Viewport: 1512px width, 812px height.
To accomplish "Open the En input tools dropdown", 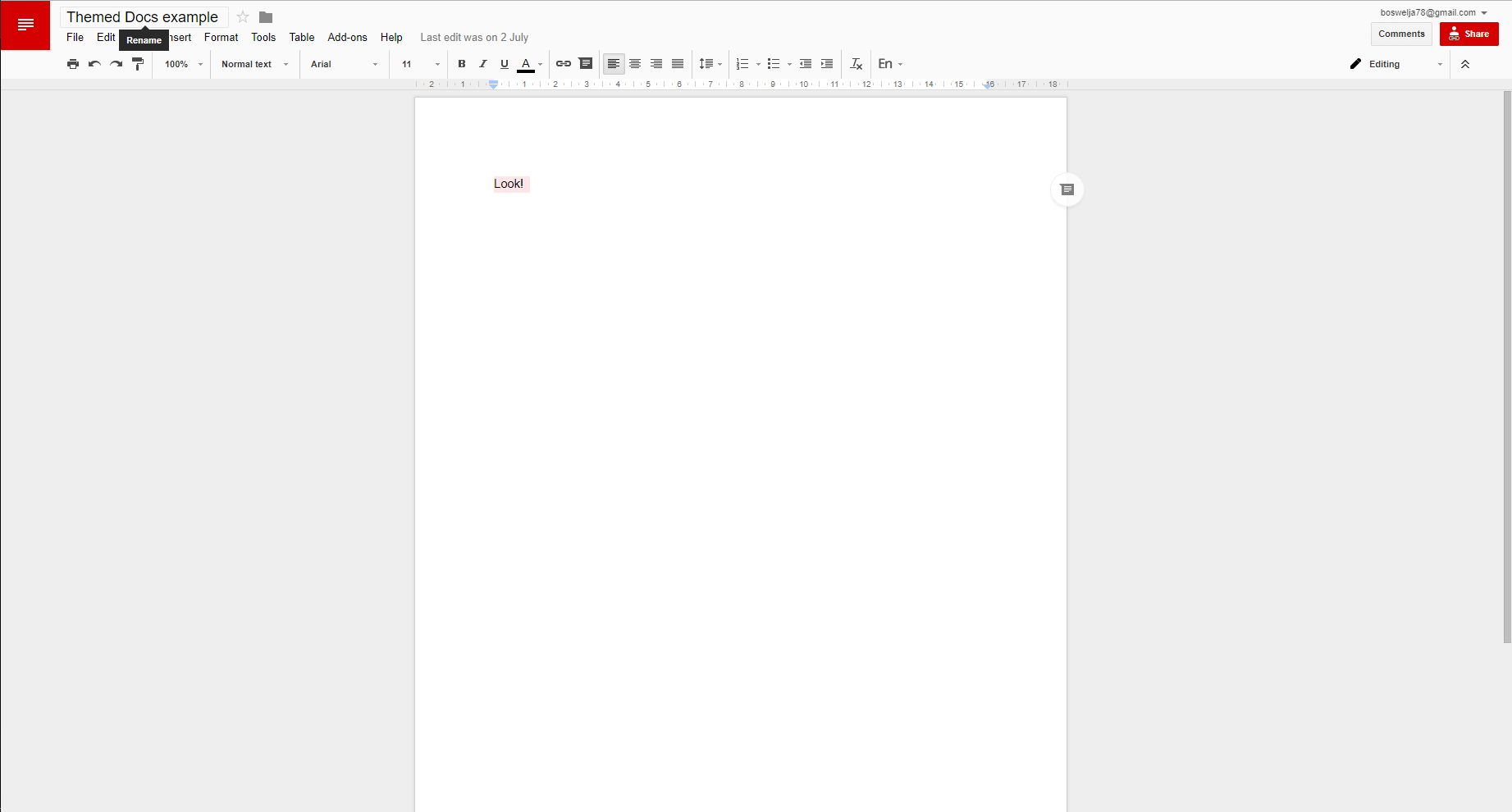I will (x=891, y=64).
